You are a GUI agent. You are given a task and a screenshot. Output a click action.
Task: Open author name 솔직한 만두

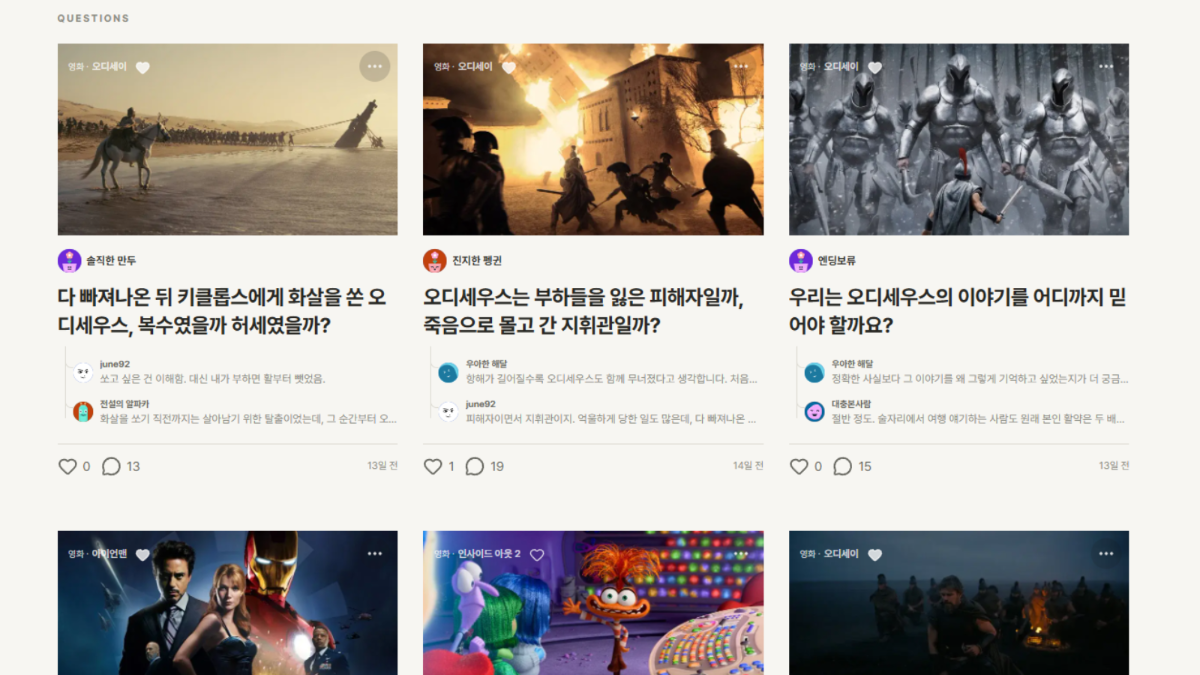pos(111,261)
